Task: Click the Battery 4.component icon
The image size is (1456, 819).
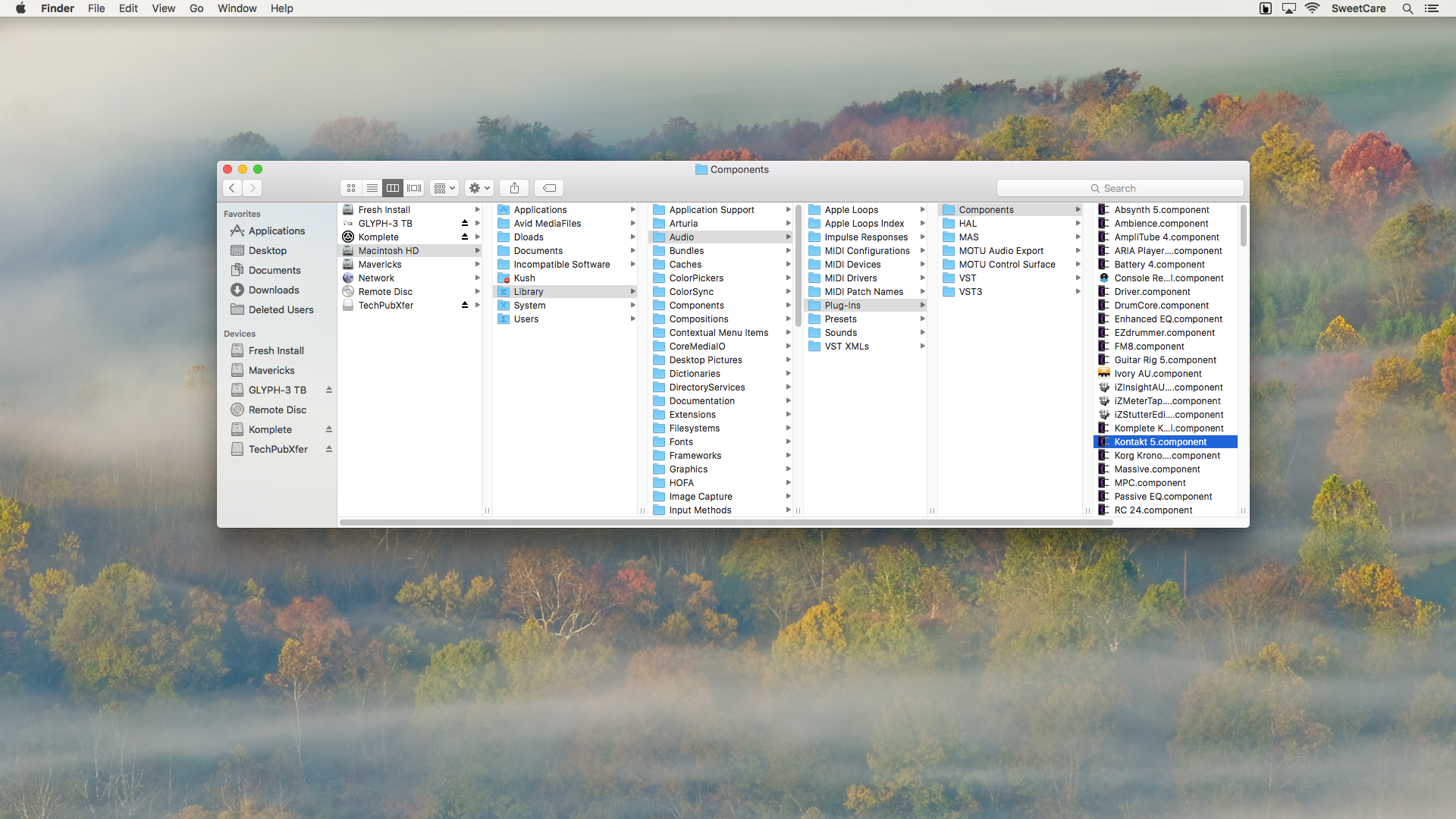Action: click(1103, 264)
